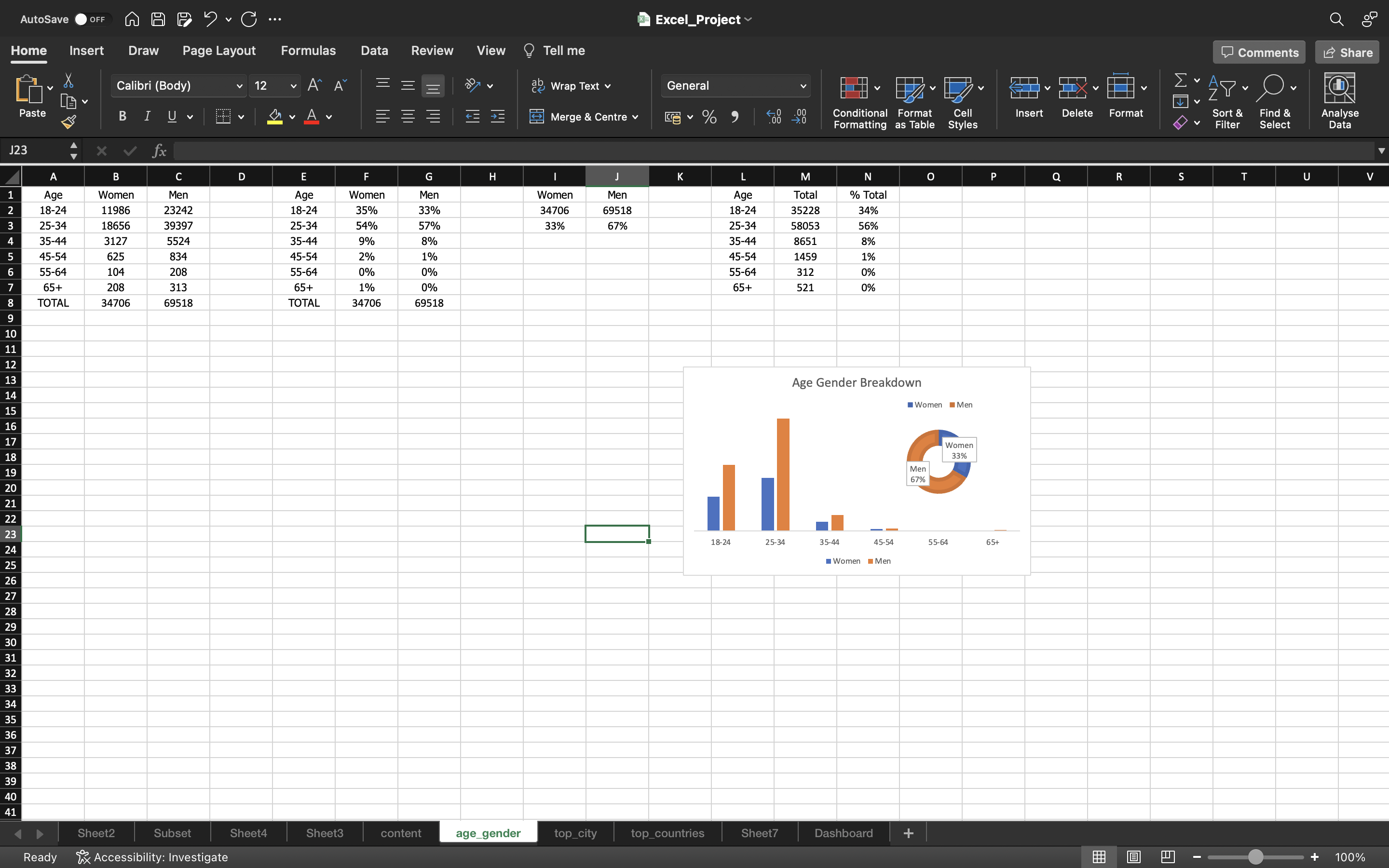Click Format as Table button
This screenshot has width=1389, height=868.
(914, 102)
